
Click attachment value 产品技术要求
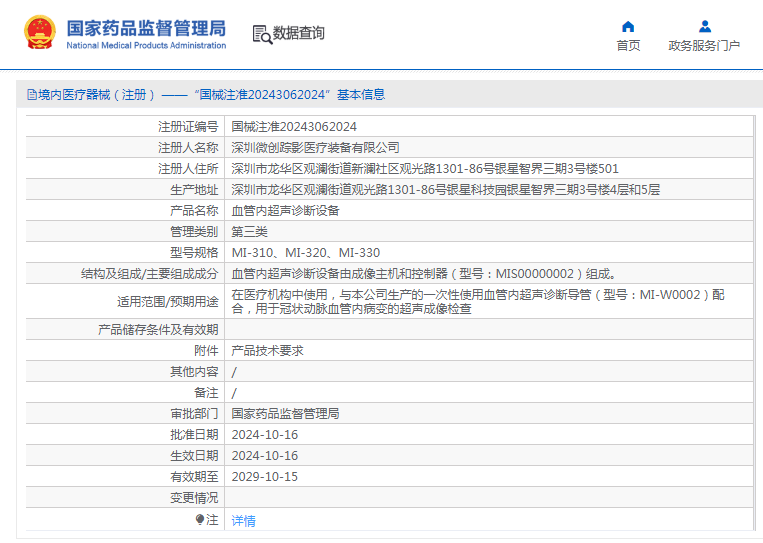pyautogui.click(x=267, y=350)
